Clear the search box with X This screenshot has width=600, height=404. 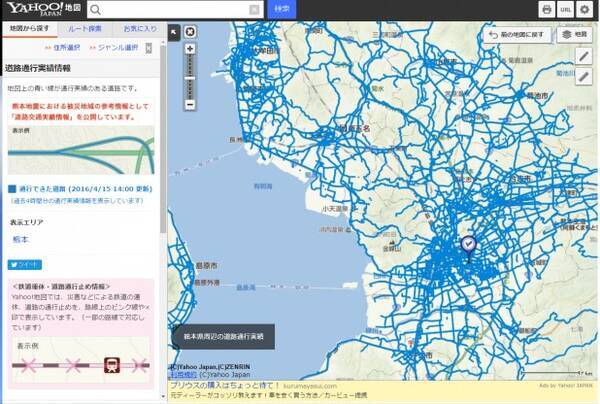point(254,9)
